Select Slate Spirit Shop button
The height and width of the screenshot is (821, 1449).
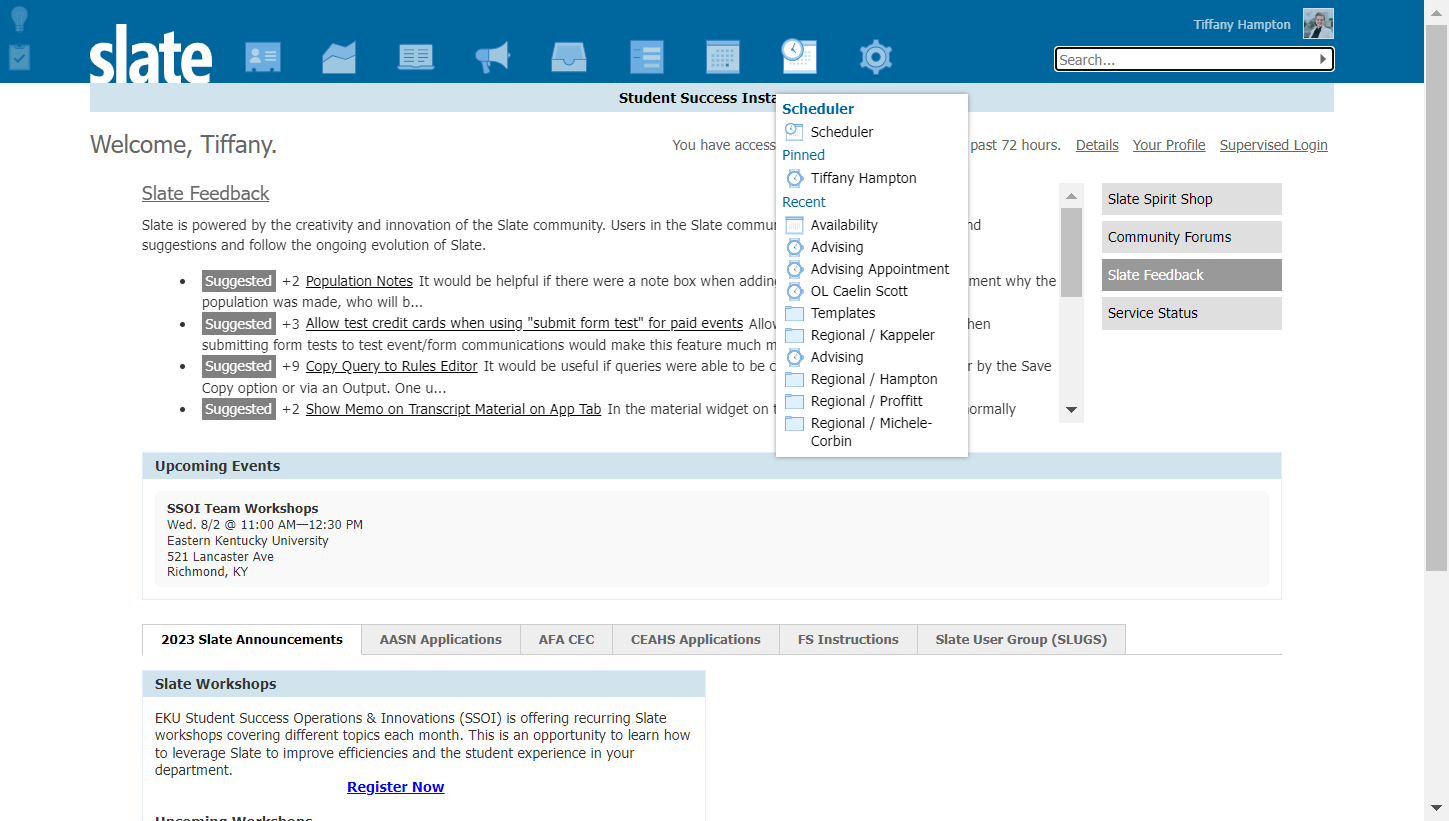1191,199
